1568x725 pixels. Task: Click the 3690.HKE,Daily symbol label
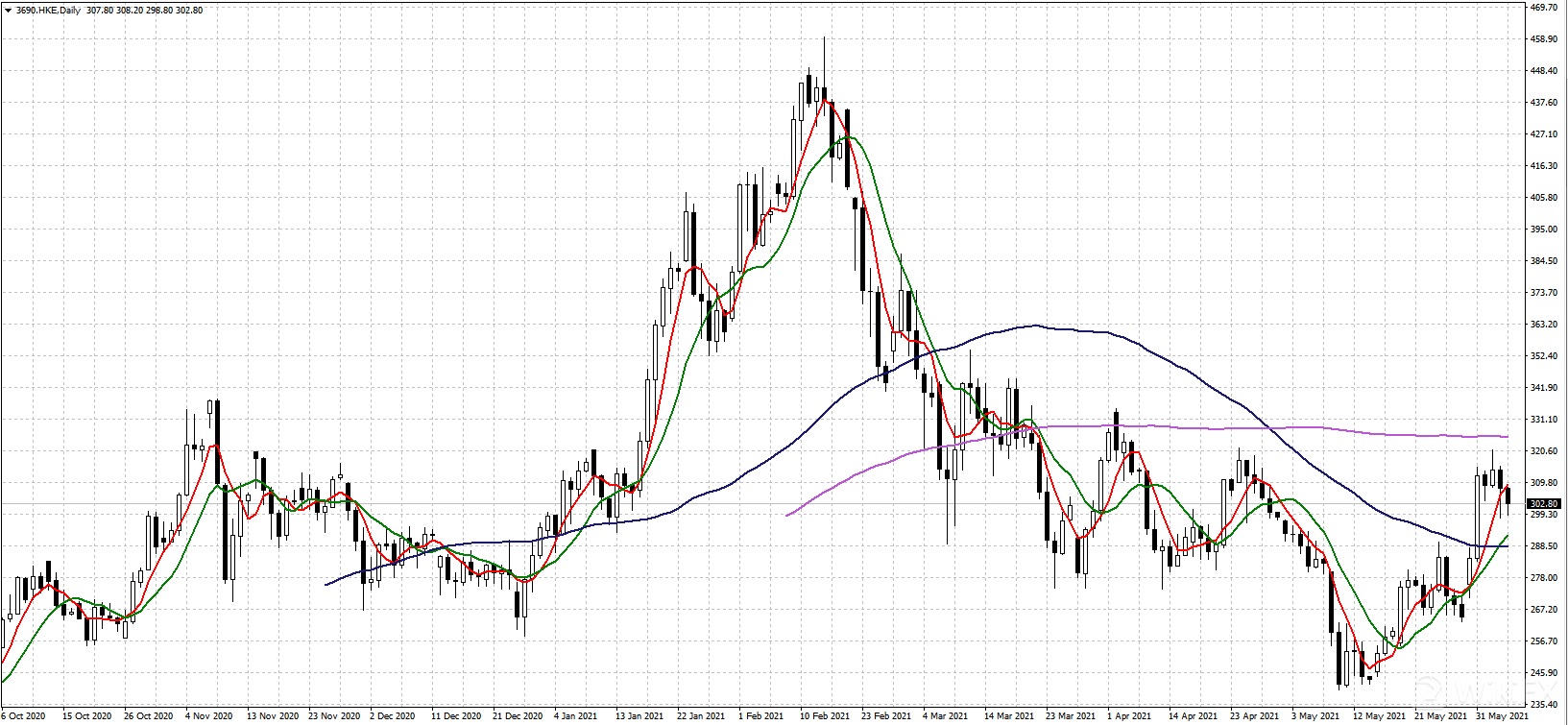(x=48, y=11)
